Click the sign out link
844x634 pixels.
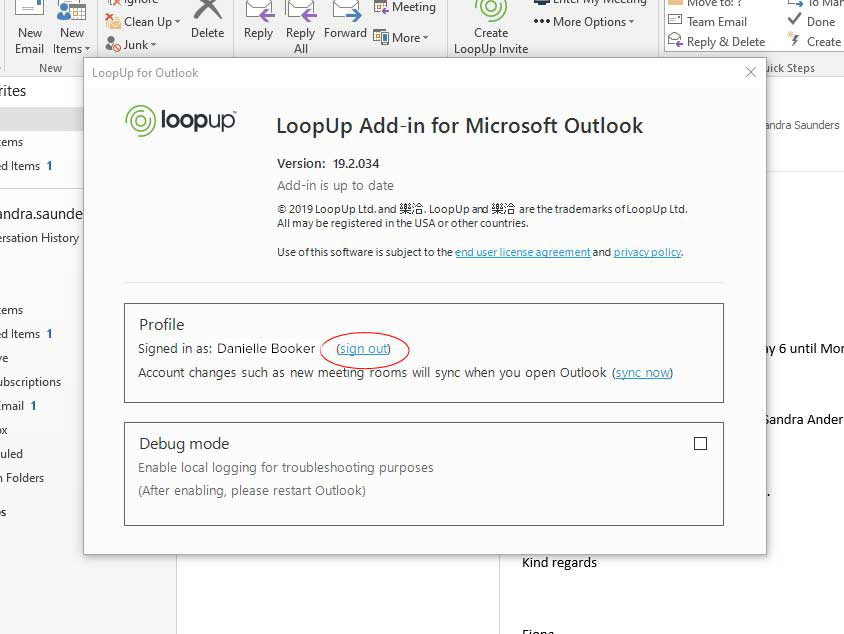point(363,349)
